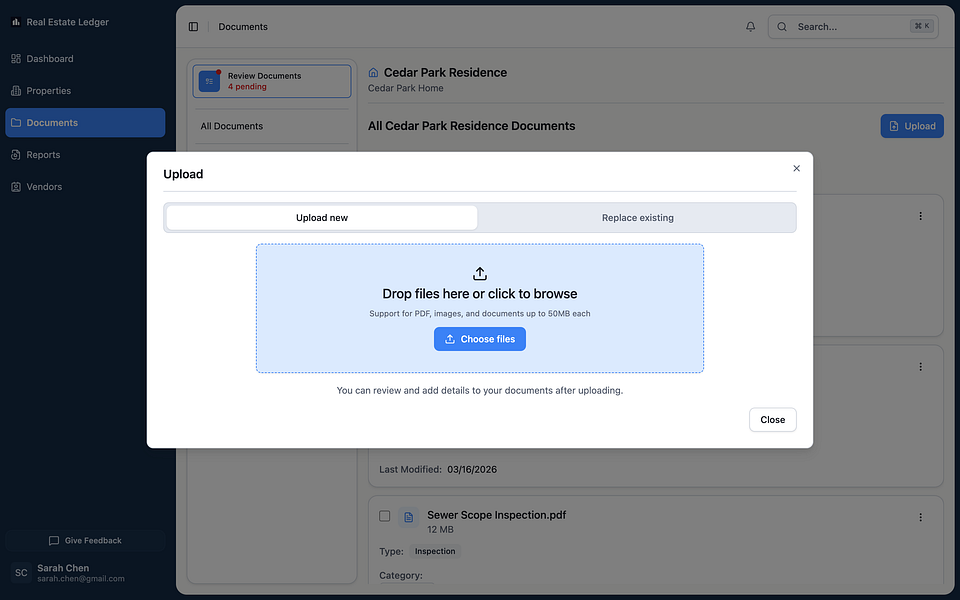
Task: Click the Vendors contact icon
Action: pos(16,187)
